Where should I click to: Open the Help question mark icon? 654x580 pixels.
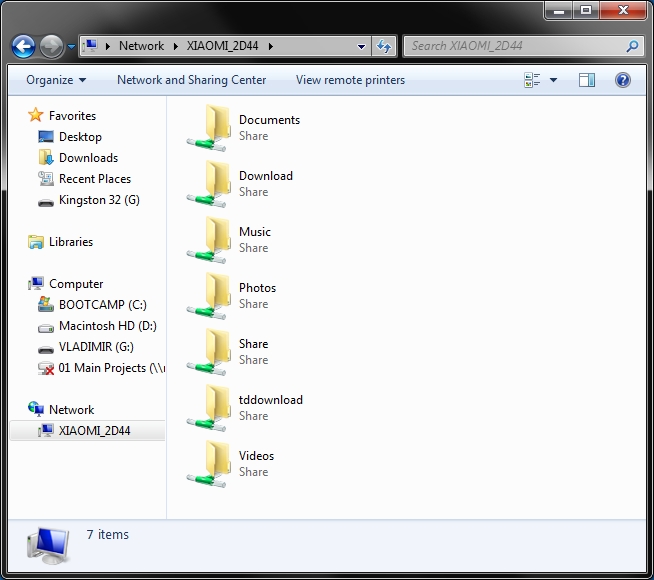click(x=622, y=80)
